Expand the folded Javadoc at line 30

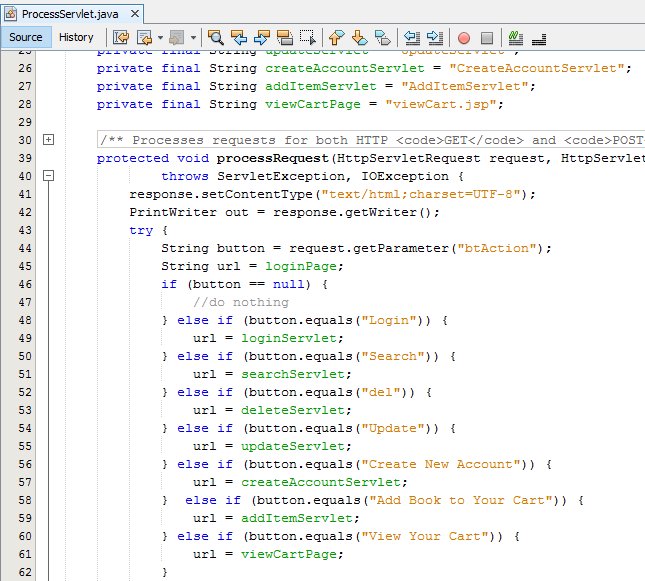coord(49,140)
